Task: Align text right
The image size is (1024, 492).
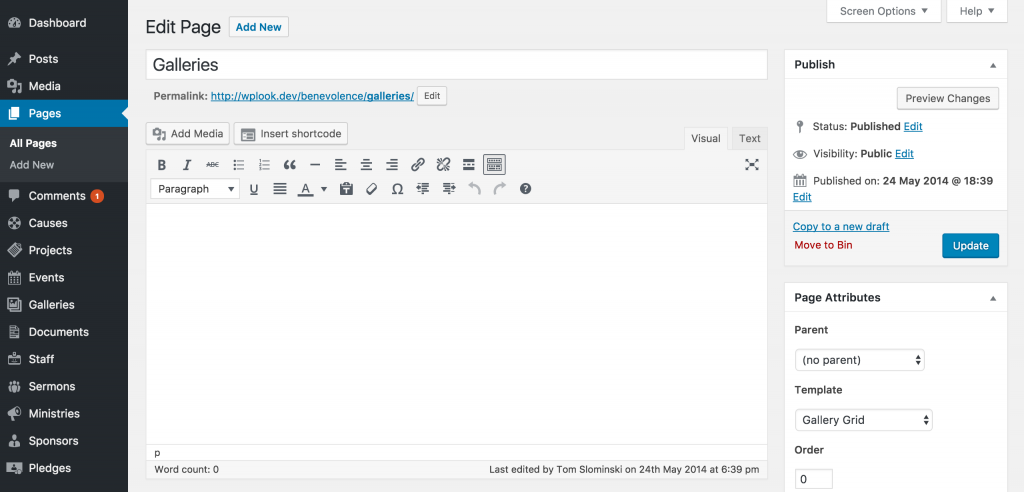Action: (x=392, y=165)
